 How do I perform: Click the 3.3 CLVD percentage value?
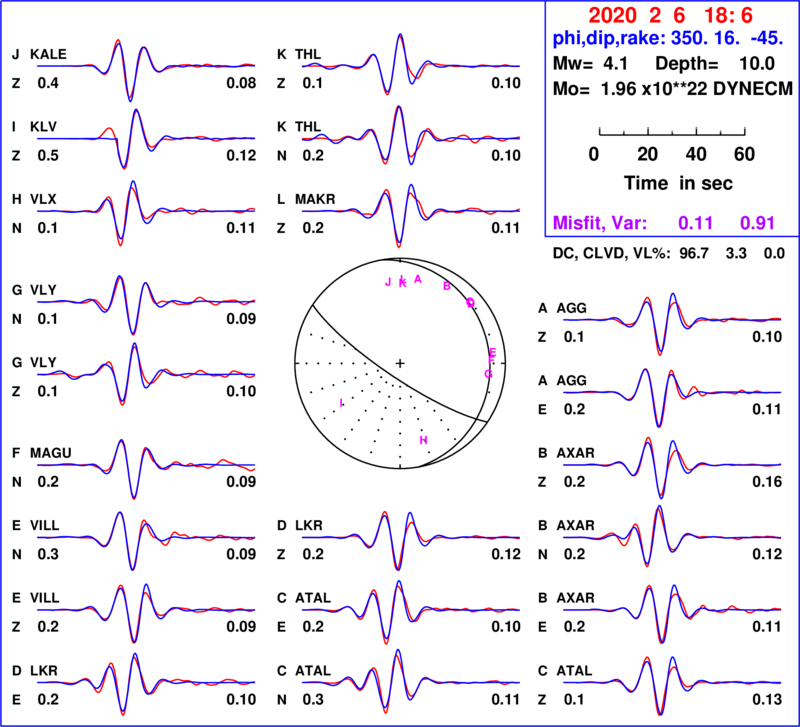pos(736,254)
